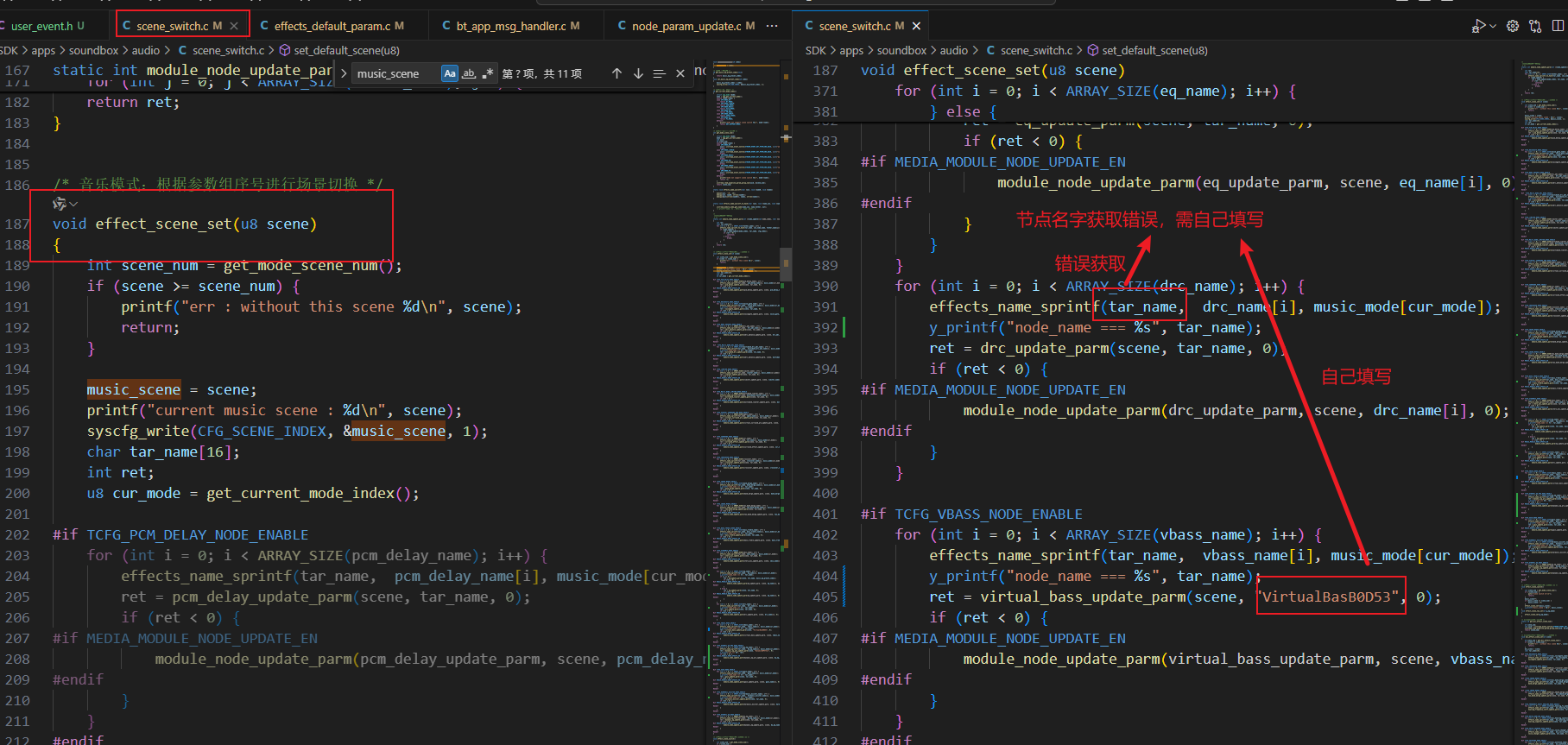The image size is (1568, 745).
Task: Open changes with the source control compare icon
Action: pos(1535,26)
